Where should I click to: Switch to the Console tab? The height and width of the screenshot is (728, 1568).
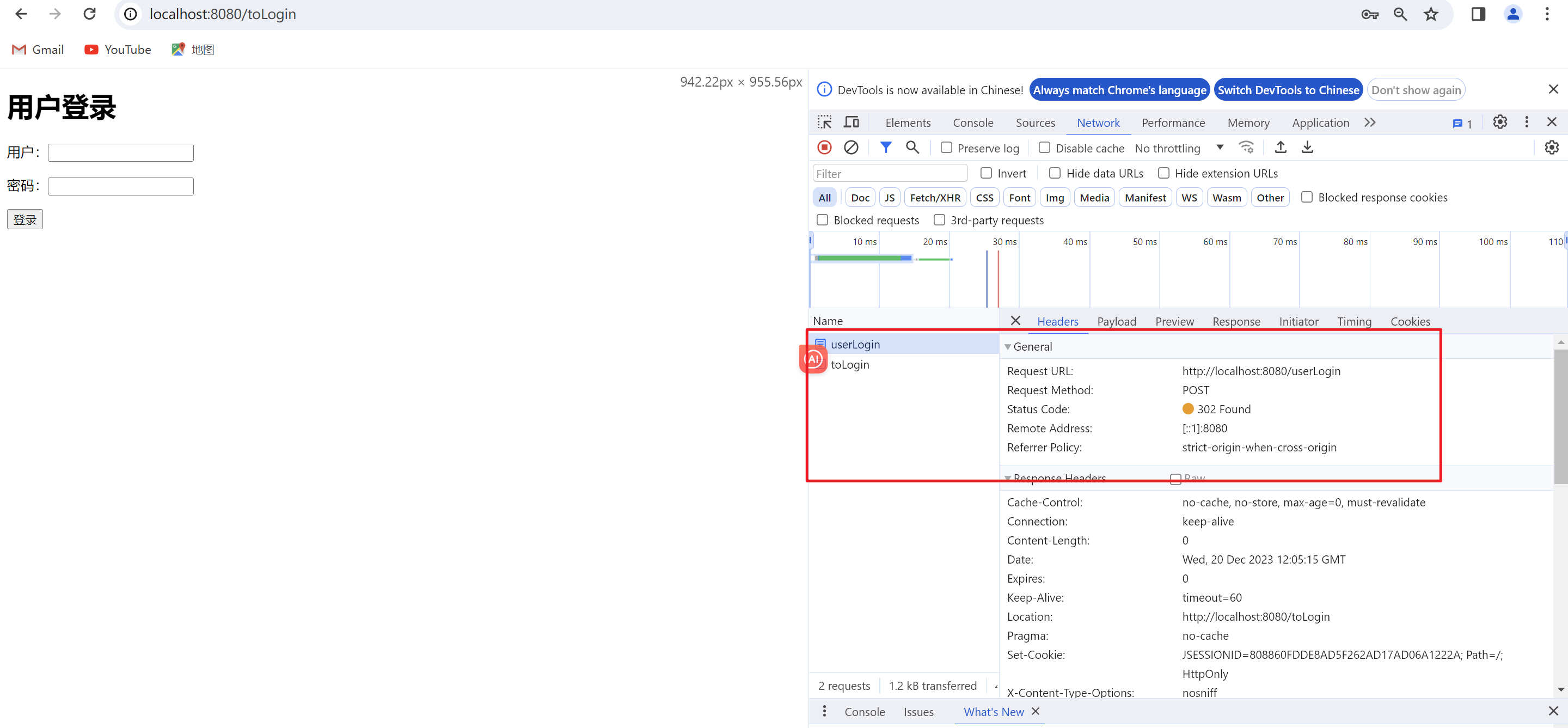(973, 123)
